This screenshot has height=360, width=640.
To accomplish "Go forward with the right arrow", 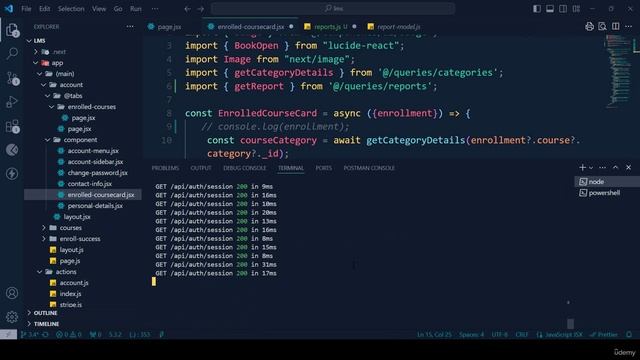I will coord(200,9).
